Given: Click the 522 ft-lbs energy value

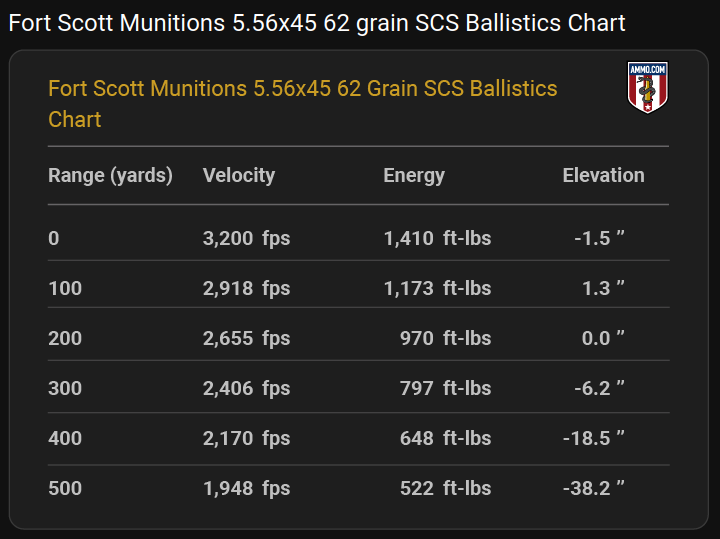Looking at the screenshot, I should pos(445,488).
